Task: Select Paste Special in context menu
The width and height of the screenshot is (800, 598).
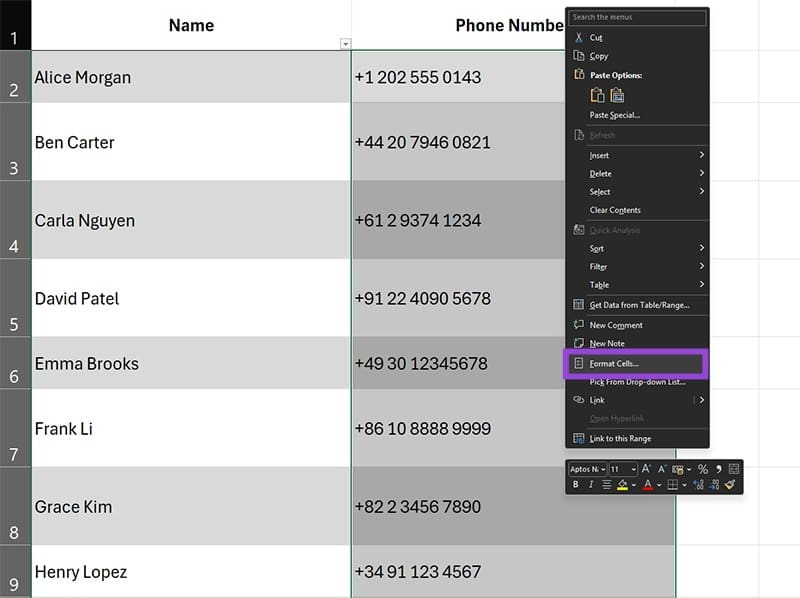Action: [613, 116]
